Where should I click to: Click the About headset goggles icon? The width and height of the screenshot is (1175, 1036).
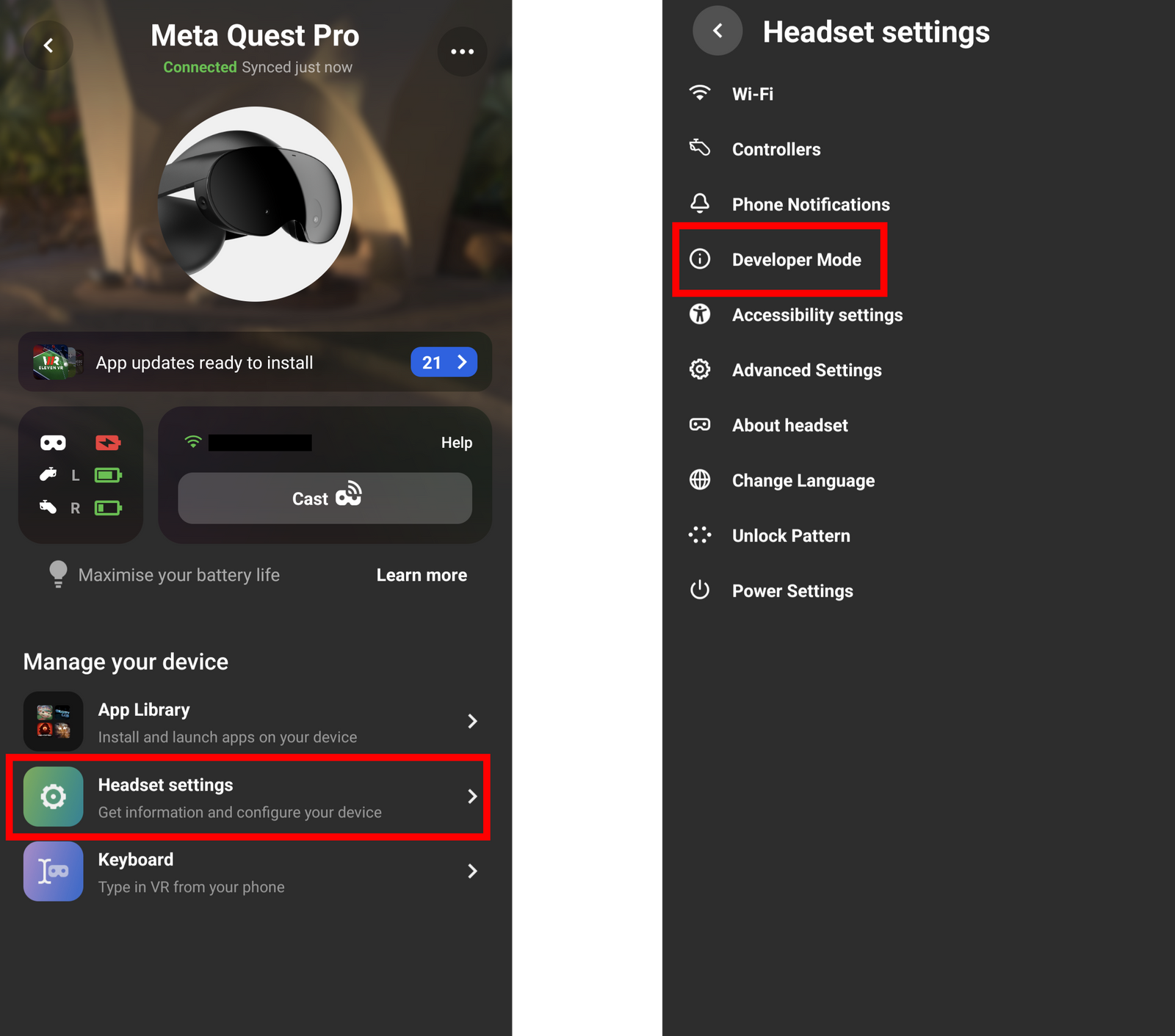[700, 424]
